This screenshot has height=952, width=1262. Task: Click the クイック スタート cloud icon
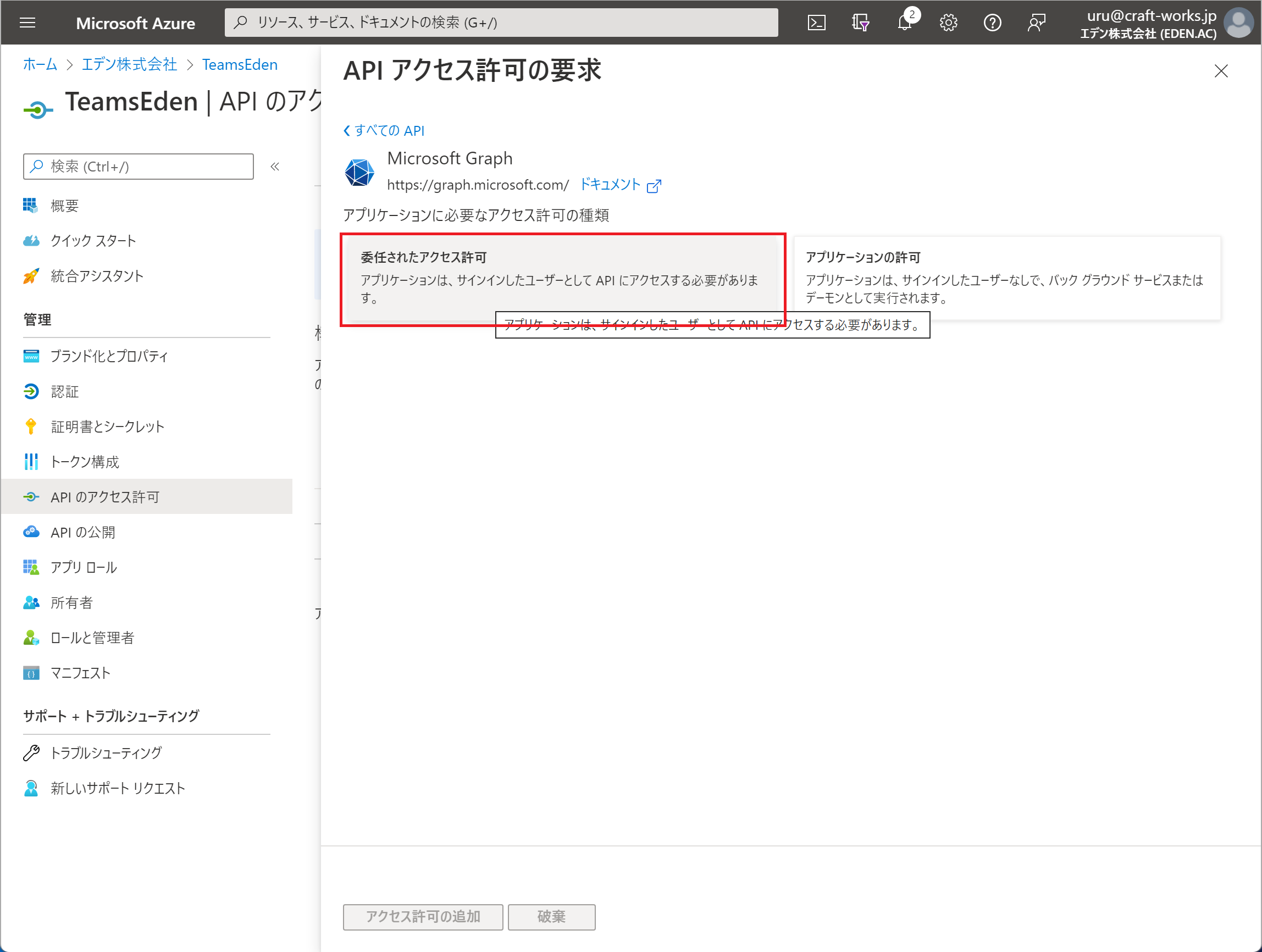[x=31, y=241]
